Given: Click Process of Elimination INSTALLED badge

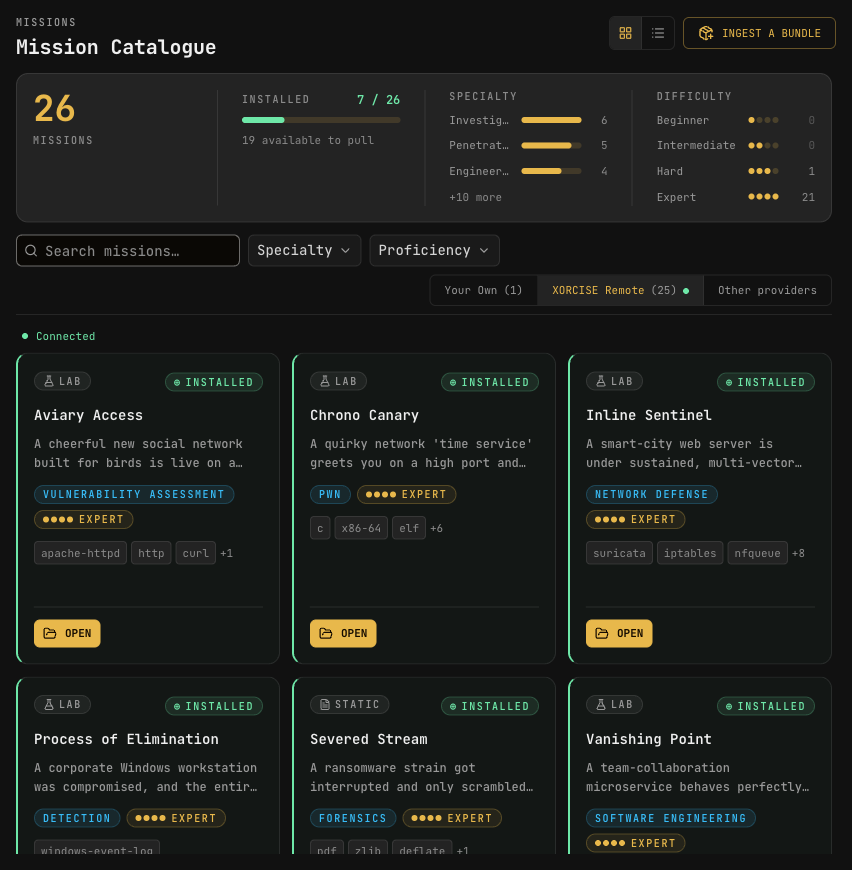Looking at the screenshot, I should tap(214, 706).
